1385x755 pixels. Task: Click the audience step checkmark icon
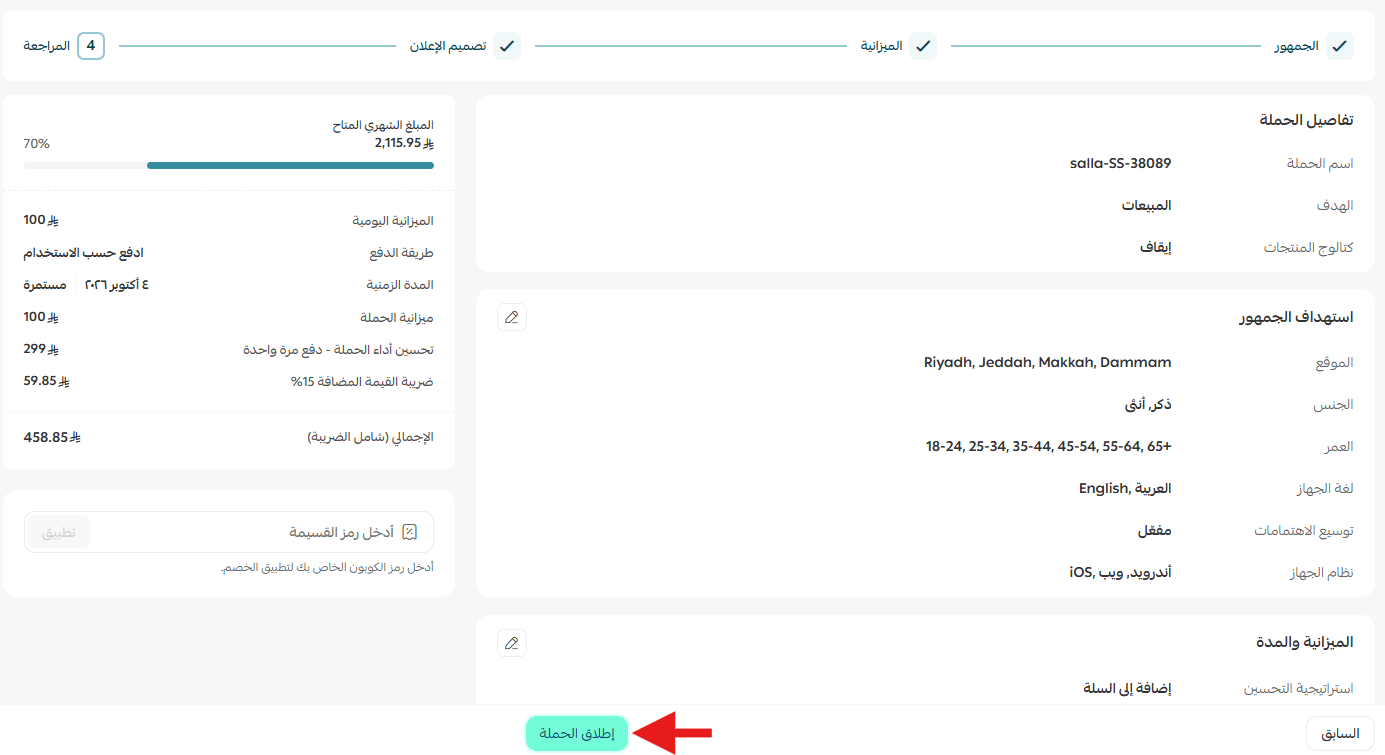pyautogui.click(x=1340, y=46)
